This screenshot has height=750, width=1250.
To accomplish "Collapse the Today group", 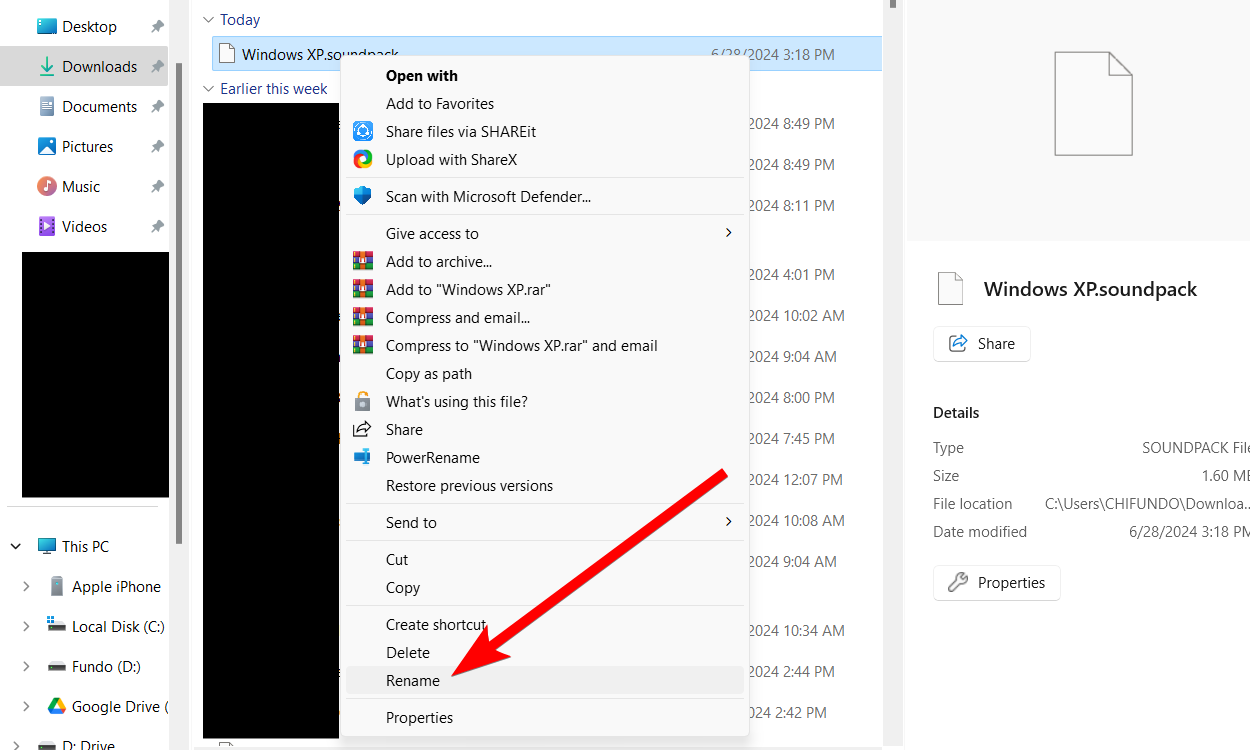I will pos(208,20).
